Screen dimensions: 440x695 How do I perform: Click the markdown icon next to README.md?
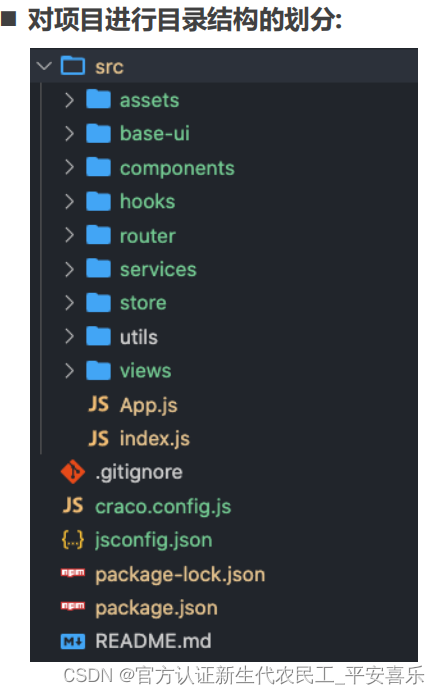[x=73, y=641]
